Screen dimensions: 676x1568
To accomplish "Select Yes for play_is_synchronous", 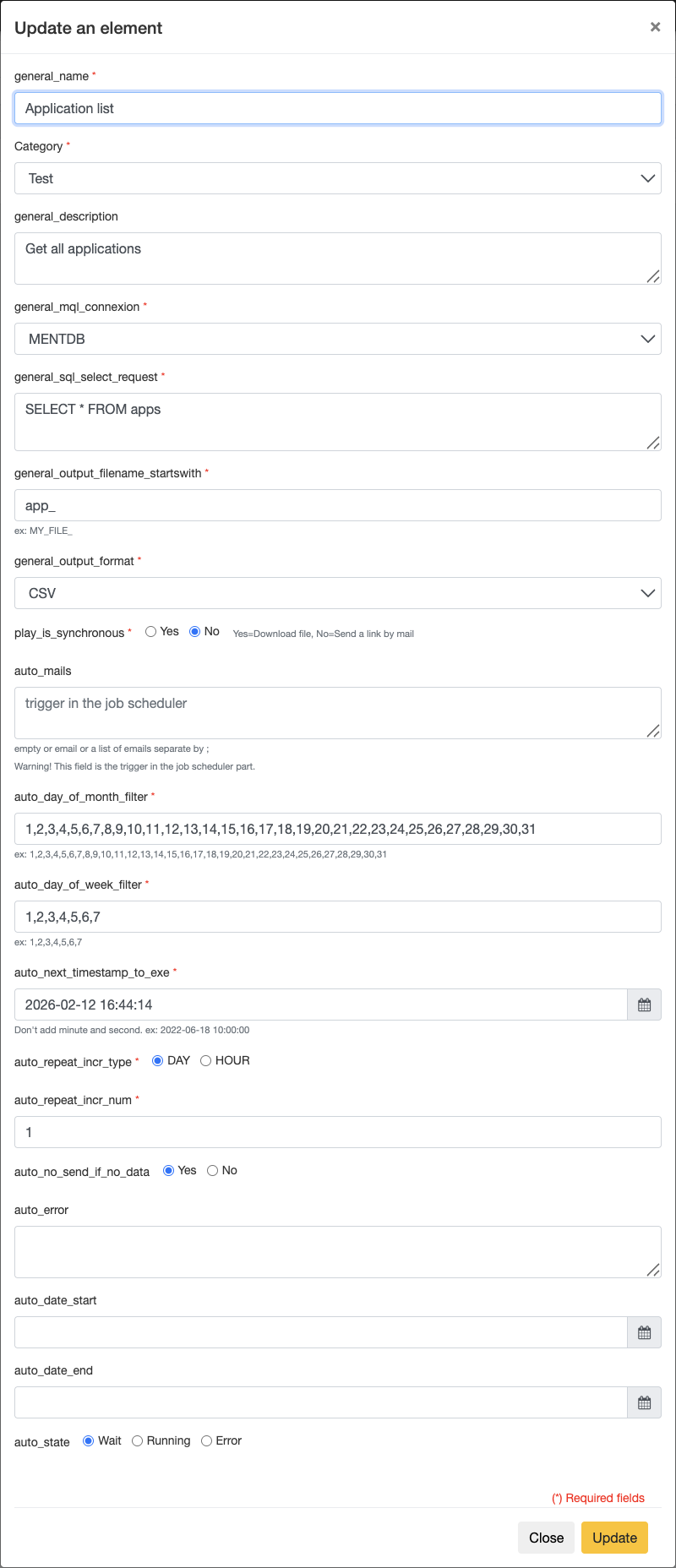I will pos(151,632).
